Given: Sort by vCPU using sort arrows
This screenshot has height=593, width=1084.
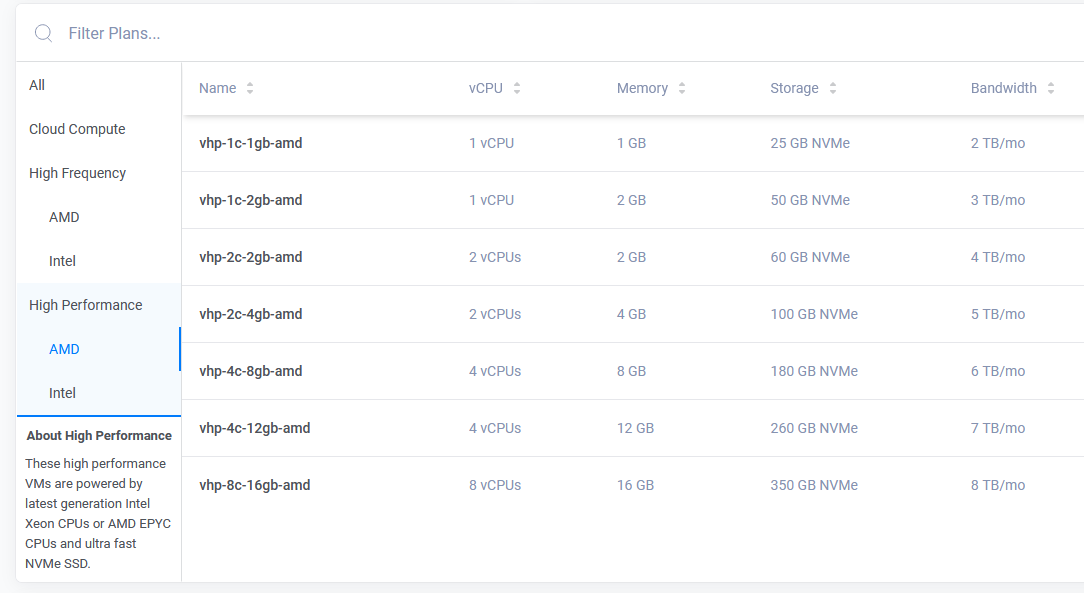Looking at the screenshot, I should [517, 88].
